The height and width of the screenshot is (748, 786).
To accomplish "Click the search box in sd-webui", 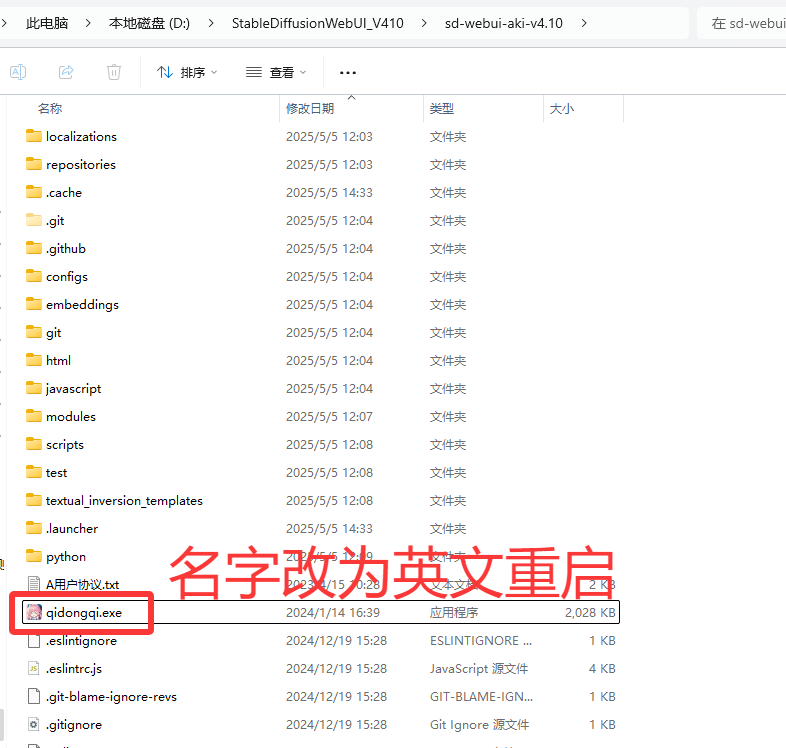I will click(742, 23).
